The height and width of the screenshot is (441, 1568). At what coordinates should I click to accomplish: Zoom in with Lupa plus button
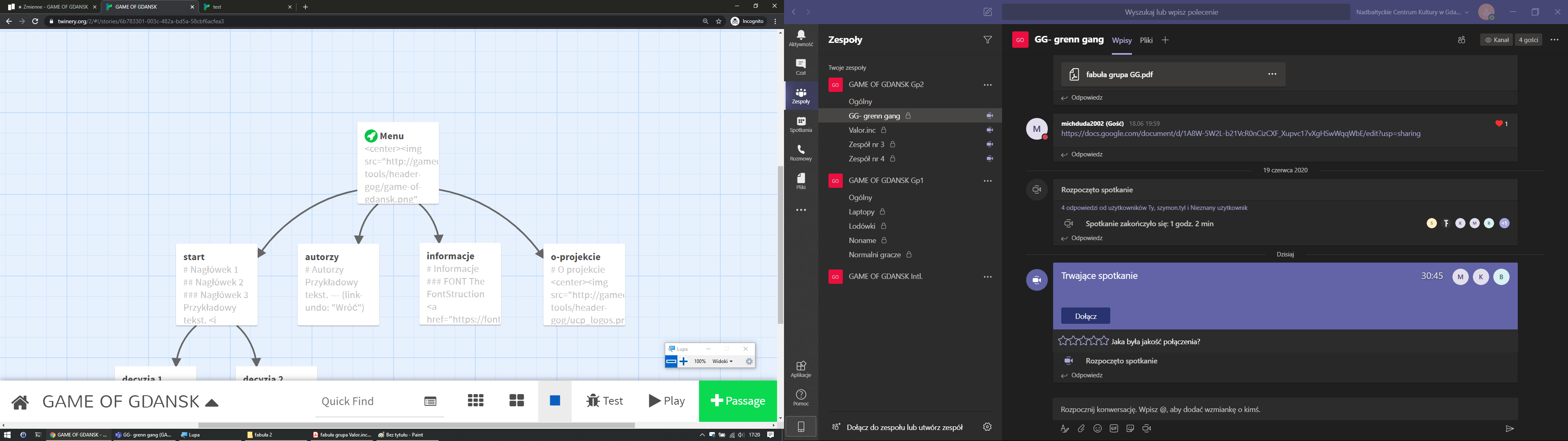pyautogui.click(x=684, y=362)
